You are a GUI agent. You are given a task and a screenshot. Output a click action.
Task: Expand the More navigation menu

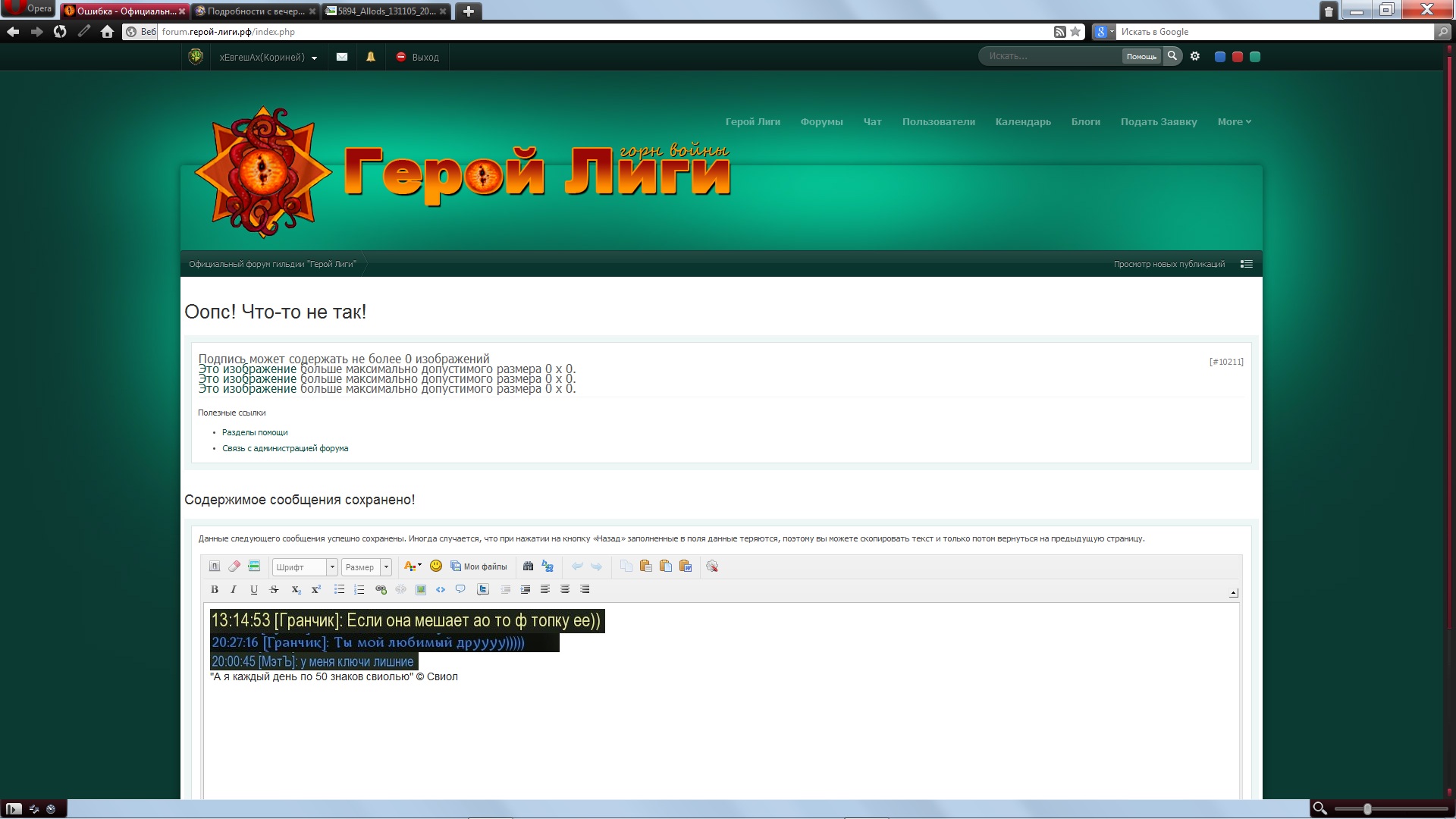point(1234,121)
